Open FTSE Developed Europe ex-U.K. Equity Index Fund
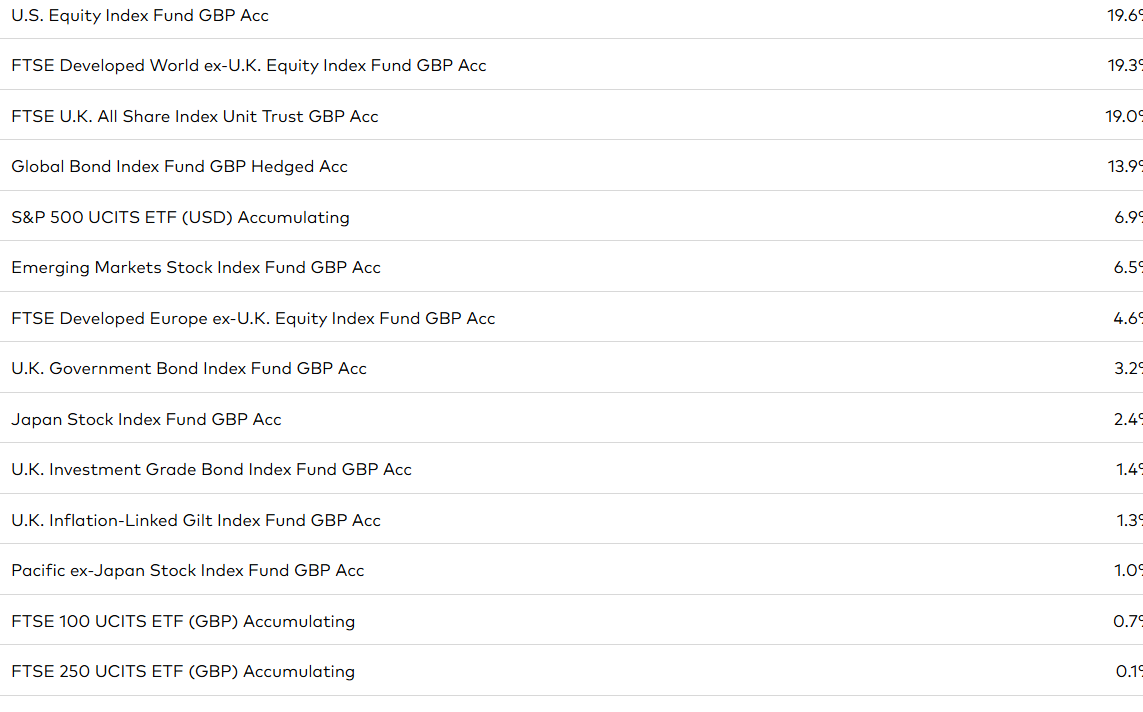This screenshot has width=1143, height=712. 253,319
